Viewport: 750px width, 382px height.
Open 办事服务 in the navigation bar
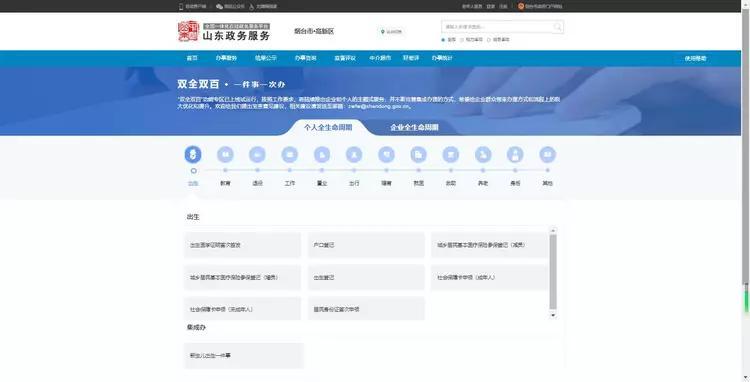pyautogui.click(x=226, y=58)
